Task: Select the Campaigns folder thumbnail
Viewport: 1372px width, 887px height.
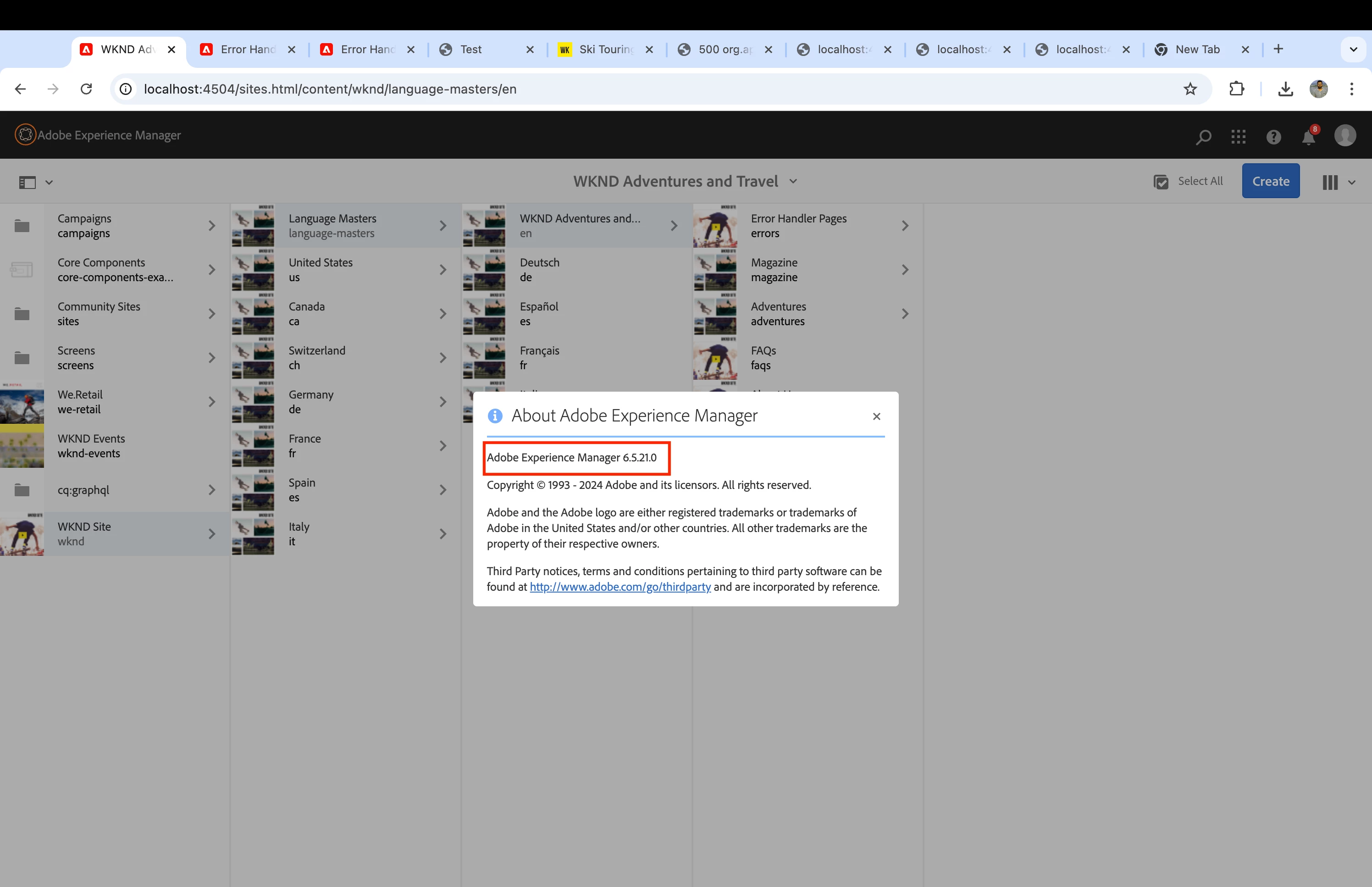Action: point(22,226)
